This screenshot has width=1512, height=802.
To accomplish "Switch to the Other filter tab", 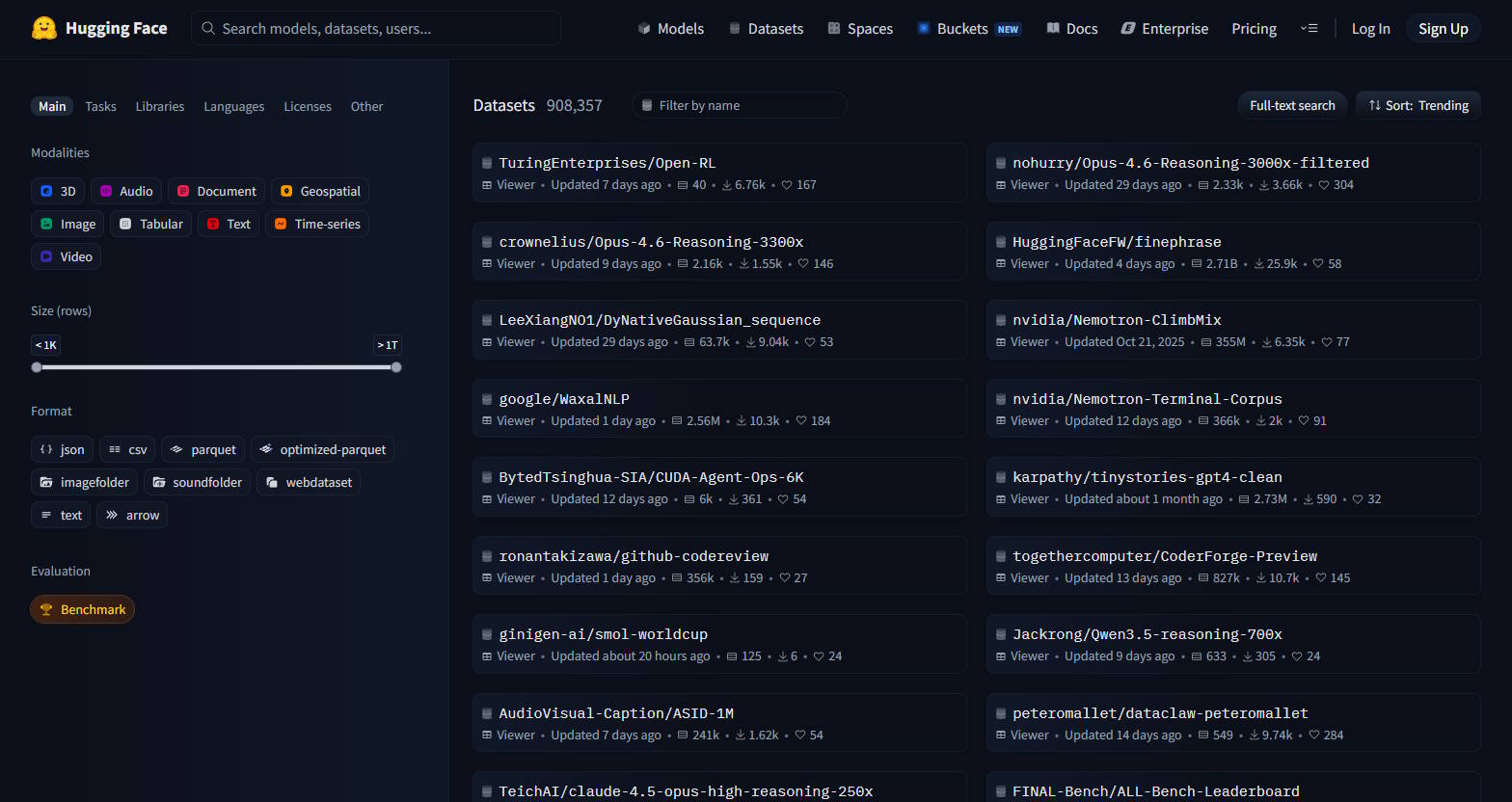I will (x=366, y=106).
